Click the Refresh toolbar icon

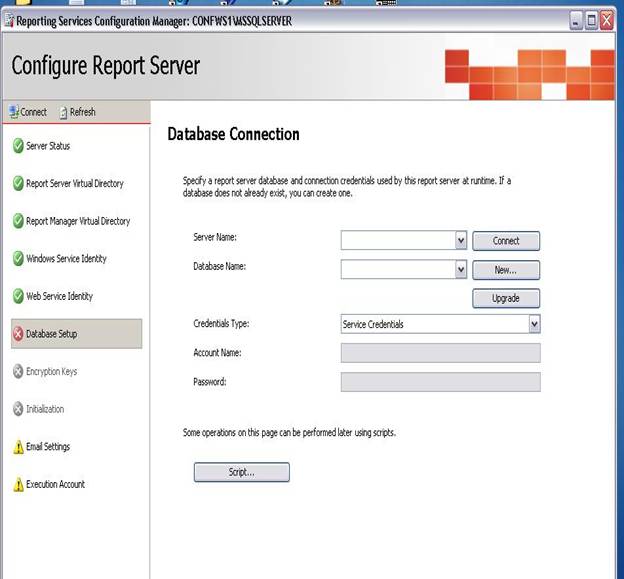(63, 113)
